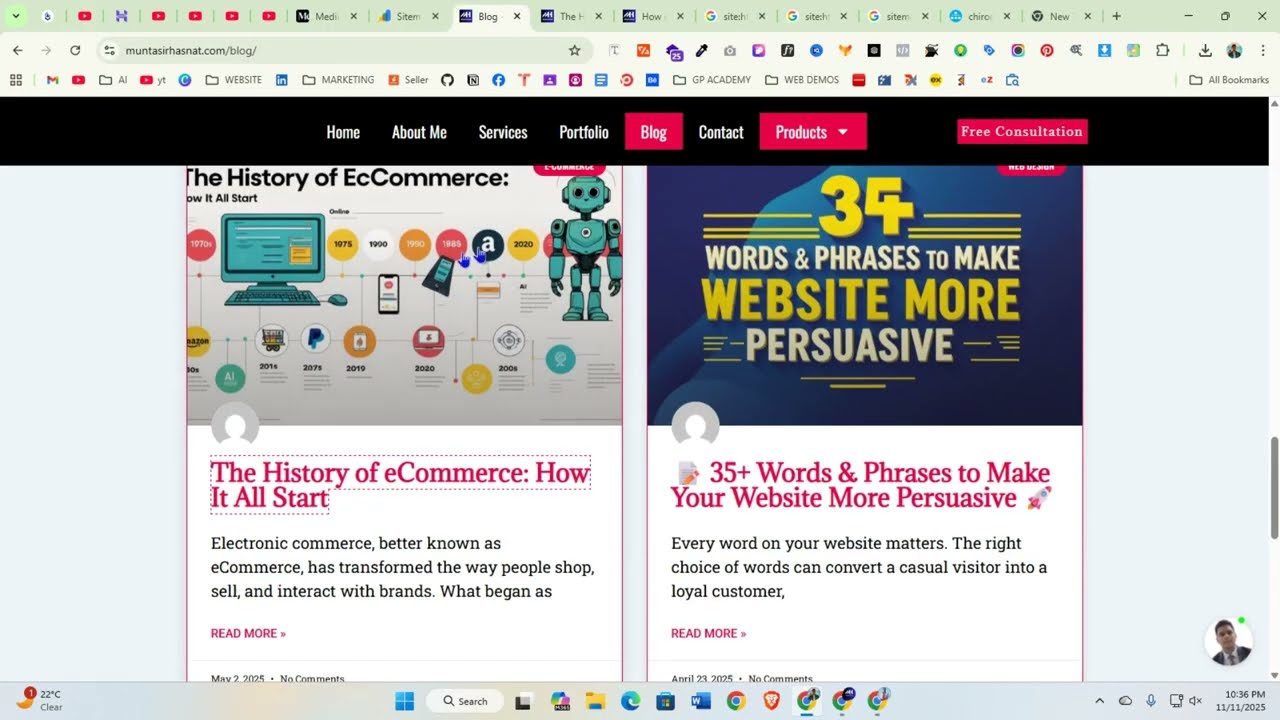Click the Pinterest extension icon
The image size is (1280, 720).
(x=1046, y=50)
